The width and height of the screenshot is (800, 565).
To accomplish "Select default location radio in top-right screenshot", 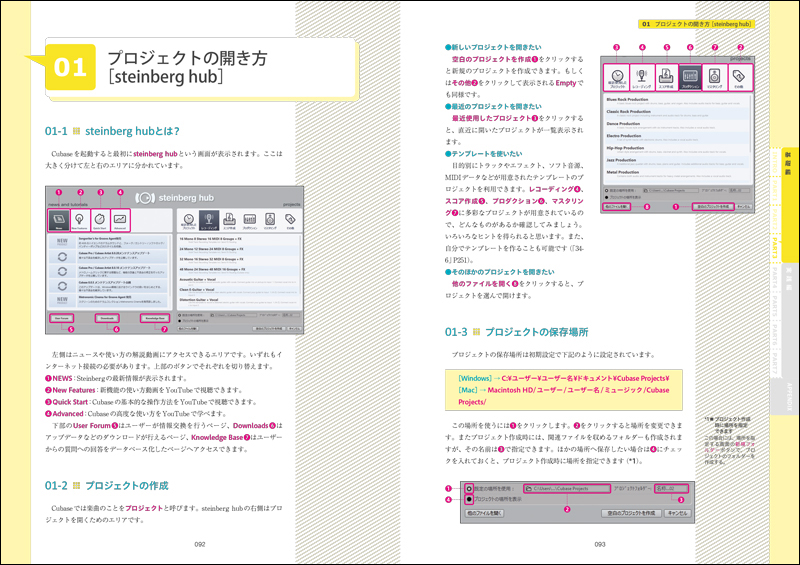I will point(606,190).
